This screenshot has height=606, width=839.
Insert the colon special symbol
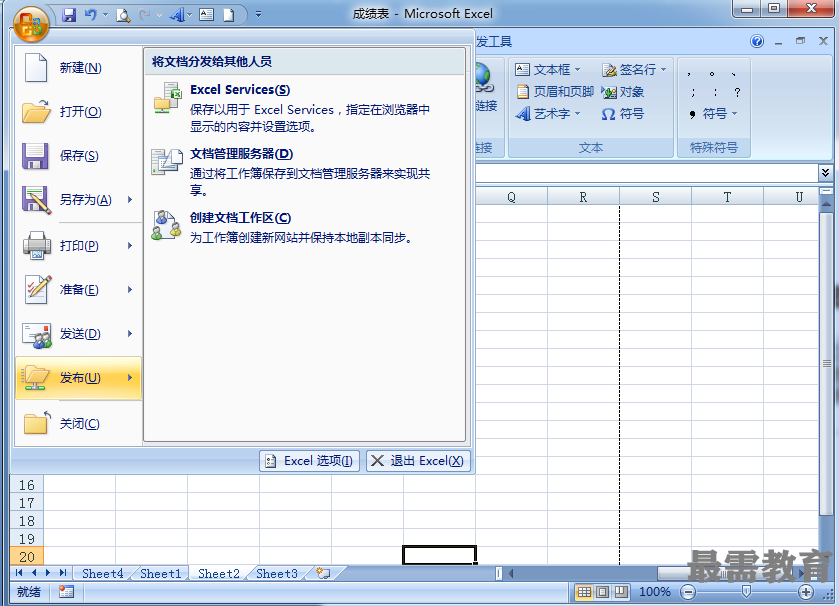(715, 93)
